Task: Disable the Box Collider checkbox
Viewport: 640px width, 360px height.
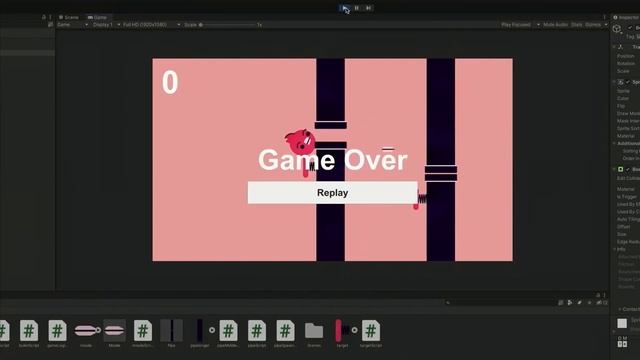Action: pos(628,169)
